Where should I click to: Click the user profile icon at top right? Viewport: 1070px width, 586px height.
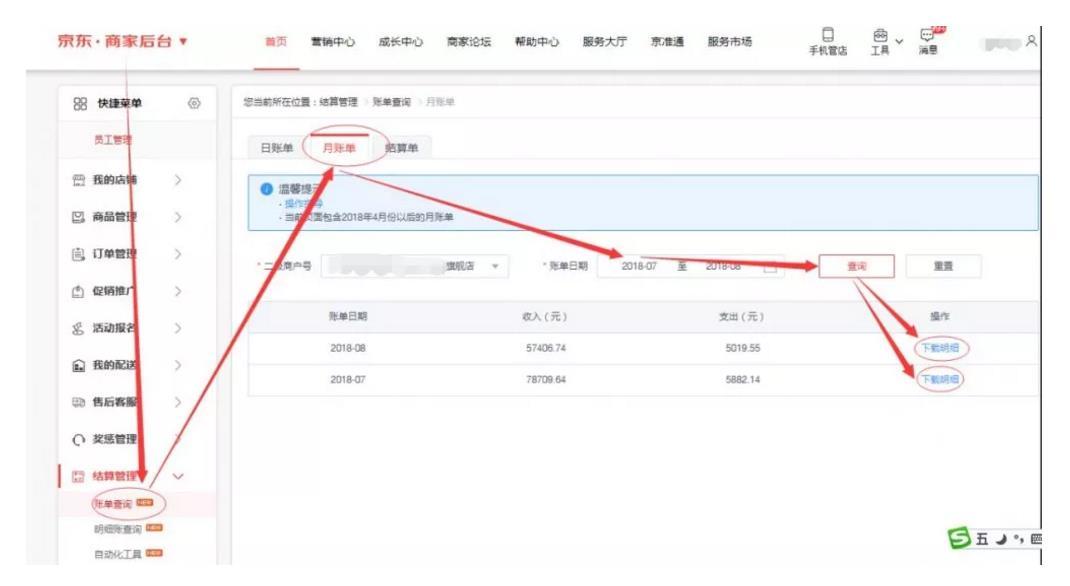pos(1031,41)
